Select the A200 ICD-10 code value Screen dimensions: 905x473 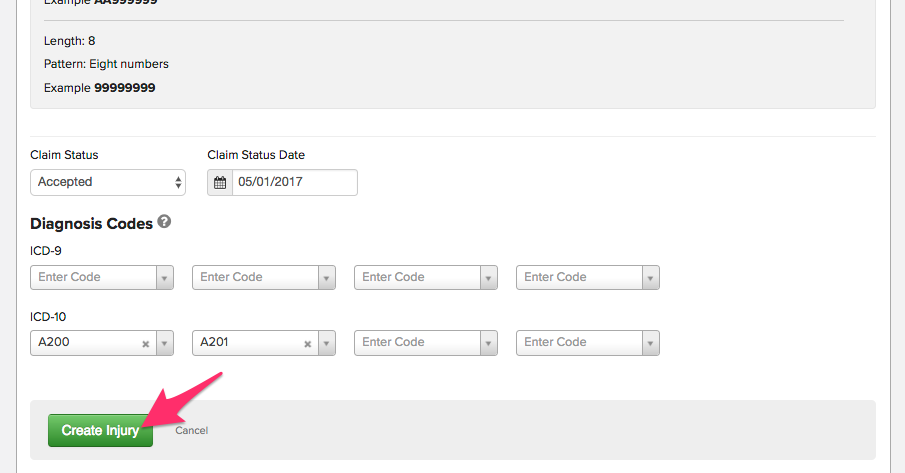point(54,342)
